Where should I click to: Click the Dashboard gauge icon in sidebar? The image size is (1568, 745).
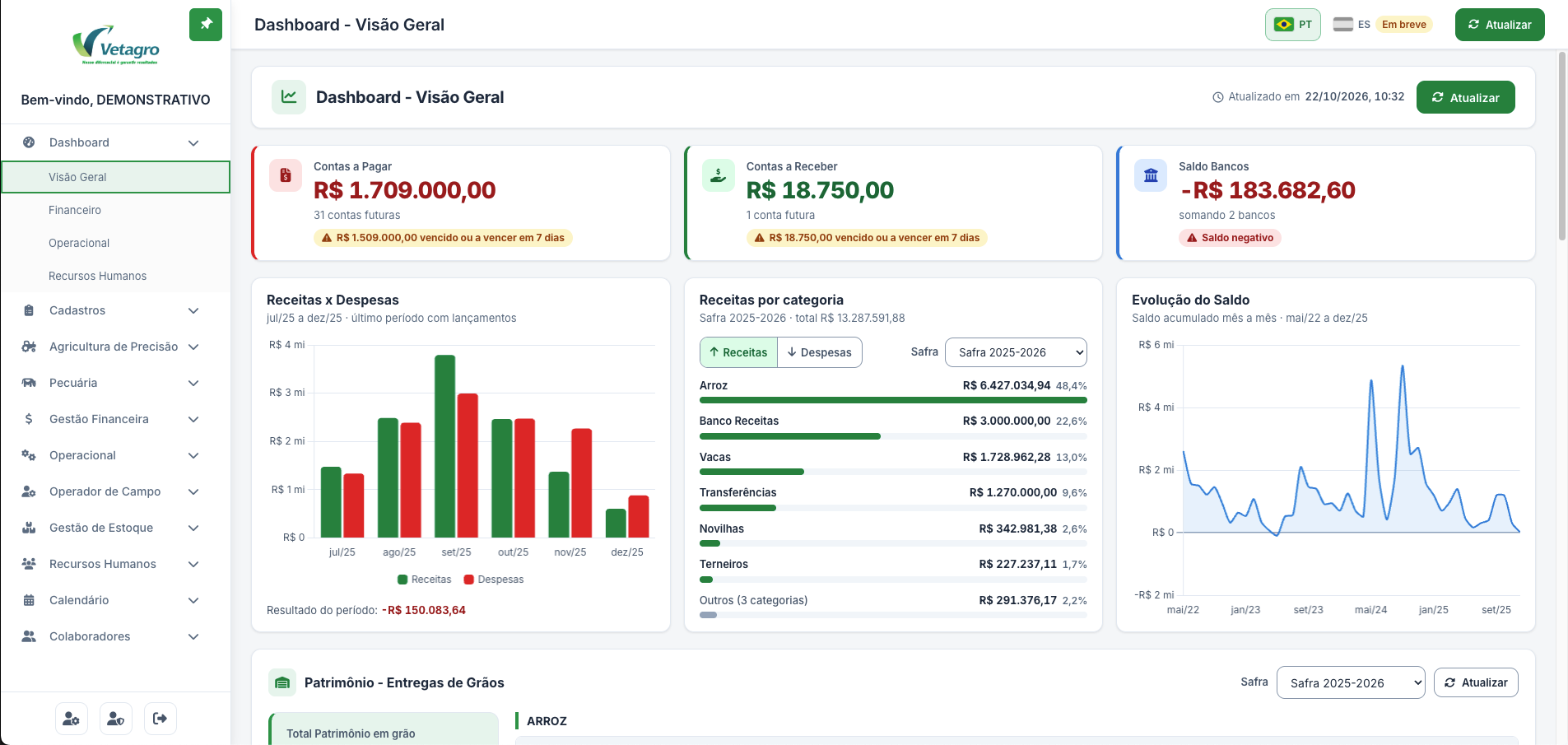click(29, 142)
